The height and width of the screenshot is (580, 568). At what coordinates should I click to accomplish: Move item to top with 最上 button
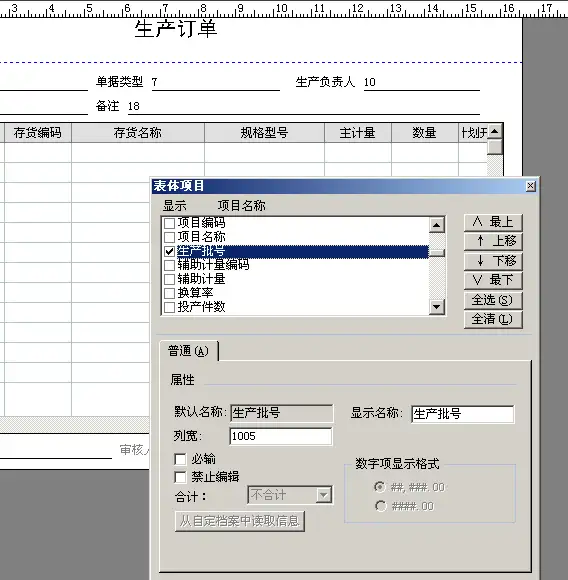click(493, 222)
